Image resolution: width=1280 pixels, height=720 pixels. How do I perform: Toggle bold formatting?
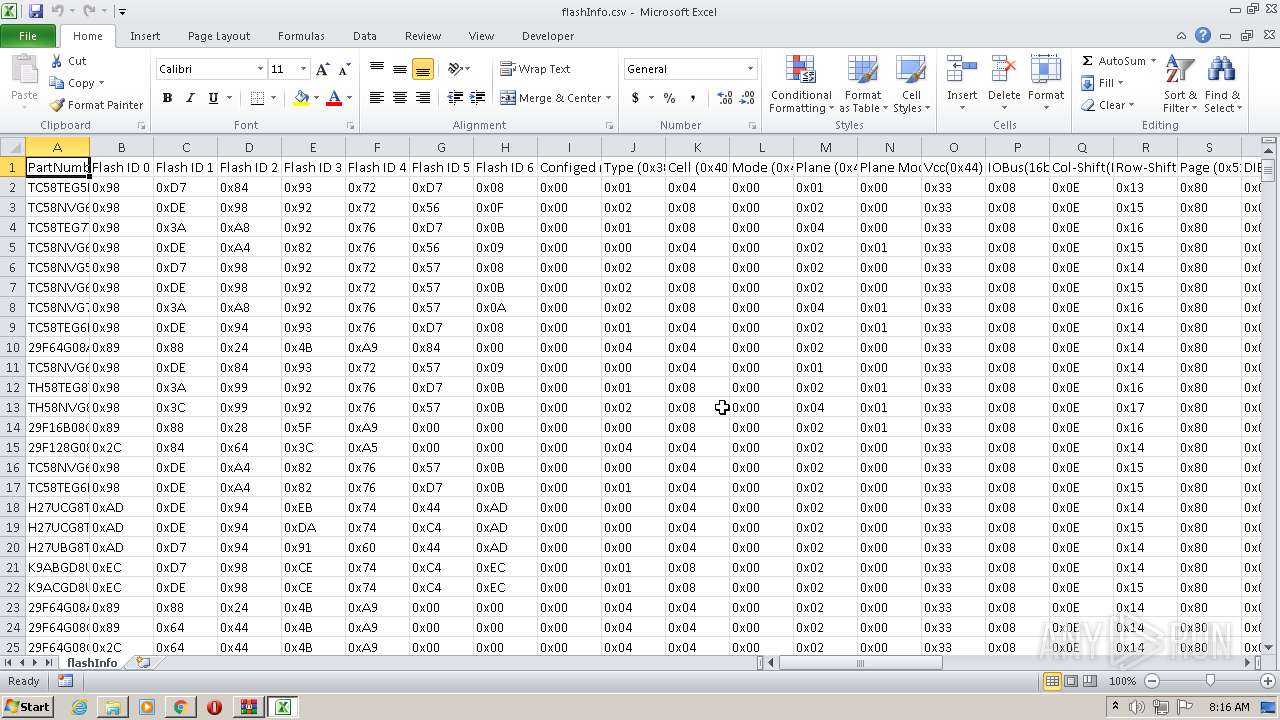tap(167, 98)
